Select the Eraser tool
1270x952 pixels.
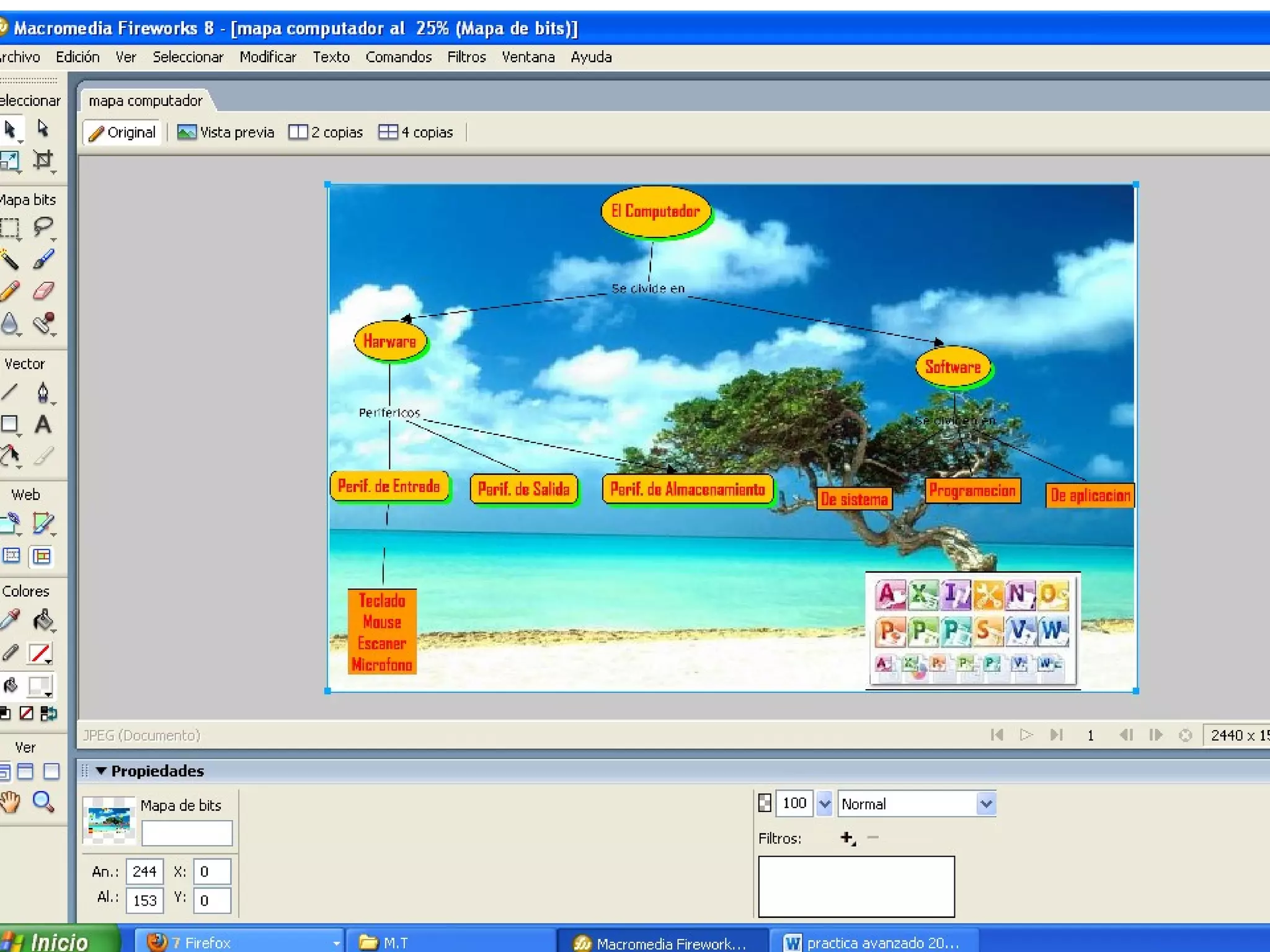(43, 291)
